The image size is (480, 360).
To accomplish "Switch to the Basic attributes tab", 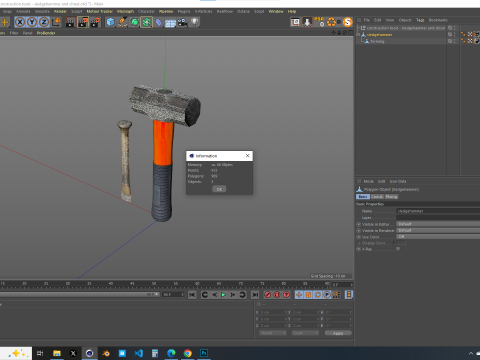I will click(363, 197).
